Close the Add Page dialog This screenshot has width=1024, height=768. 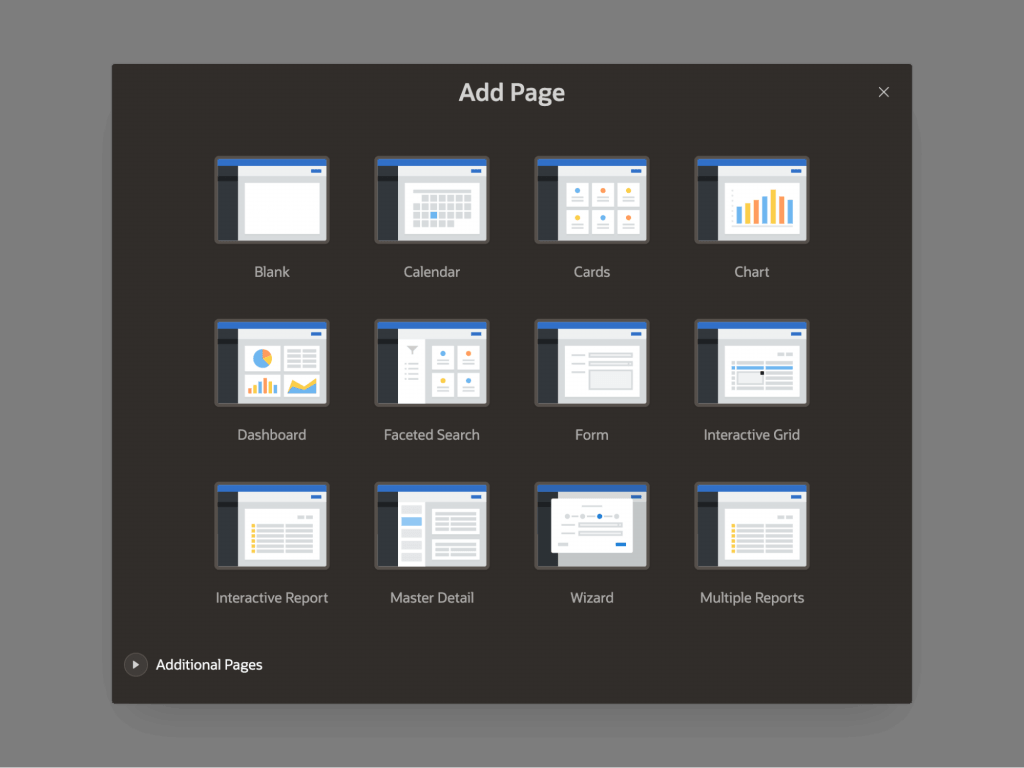[x=884, y=92]
